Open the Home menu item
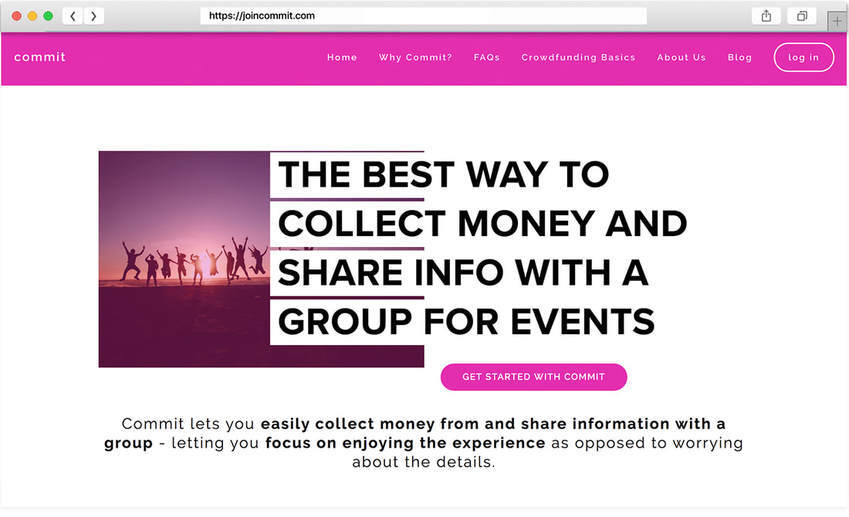Screen dimensions: 849x517 [x=342, y=58]
